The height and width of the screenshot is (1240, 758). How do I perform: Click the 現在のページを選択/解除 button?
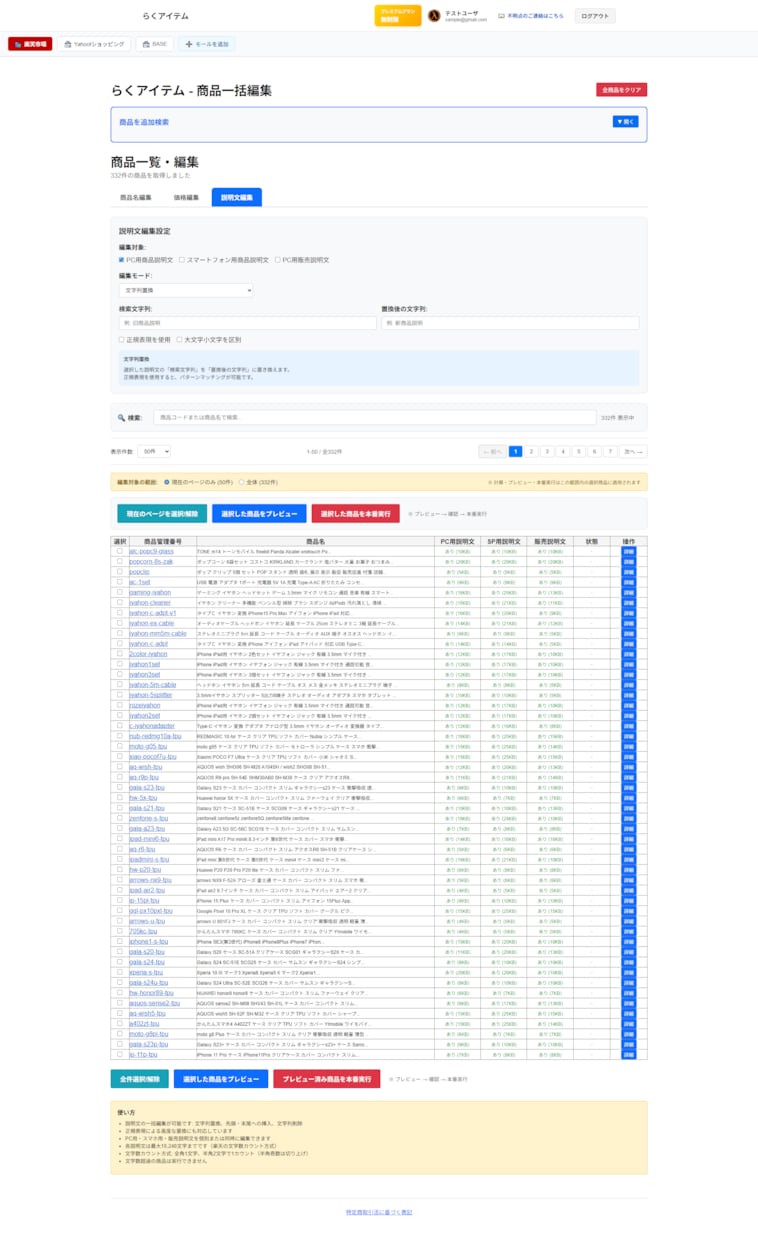coord(162,514)
